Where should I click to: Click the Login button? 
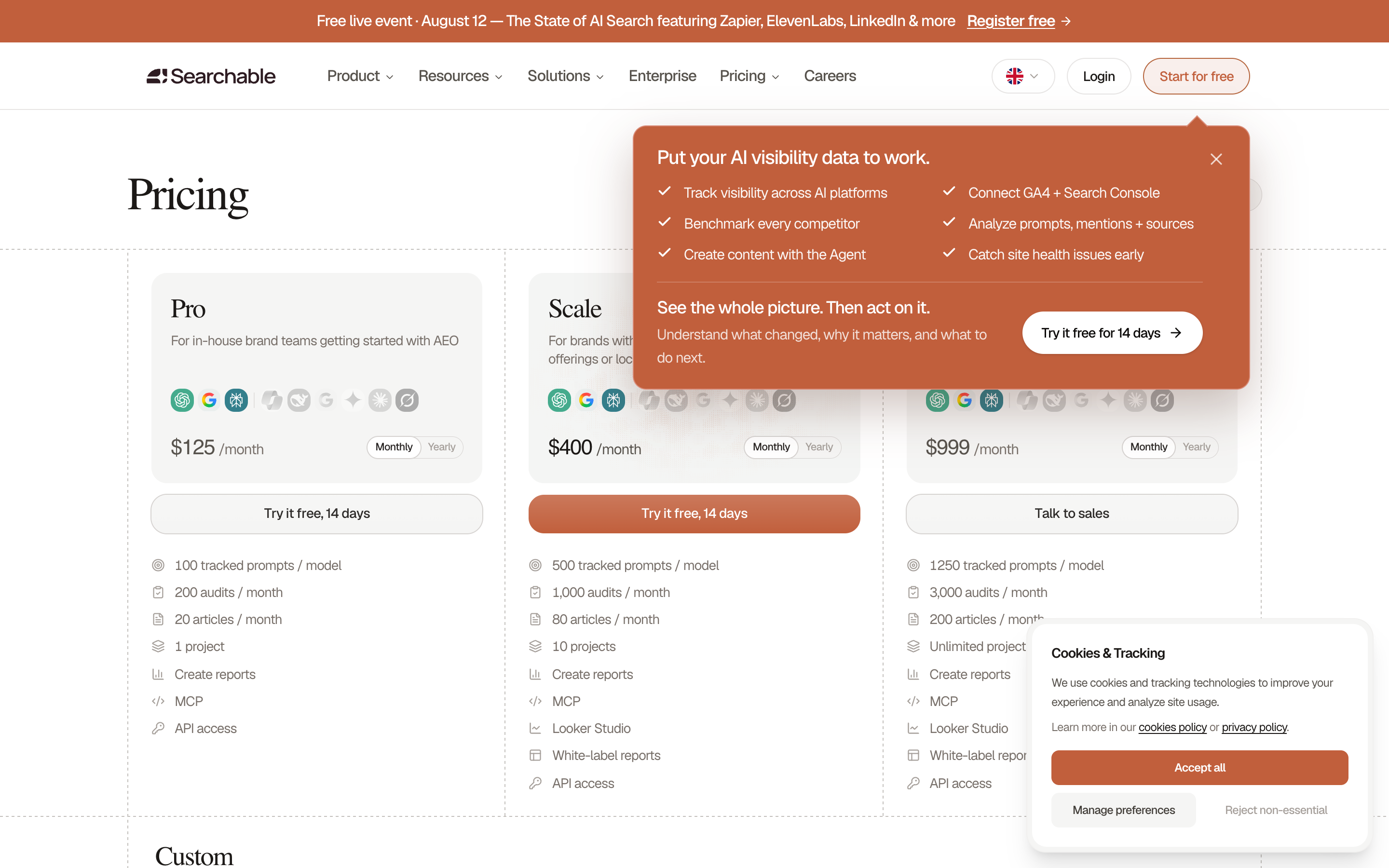(x=1099, y=76)
